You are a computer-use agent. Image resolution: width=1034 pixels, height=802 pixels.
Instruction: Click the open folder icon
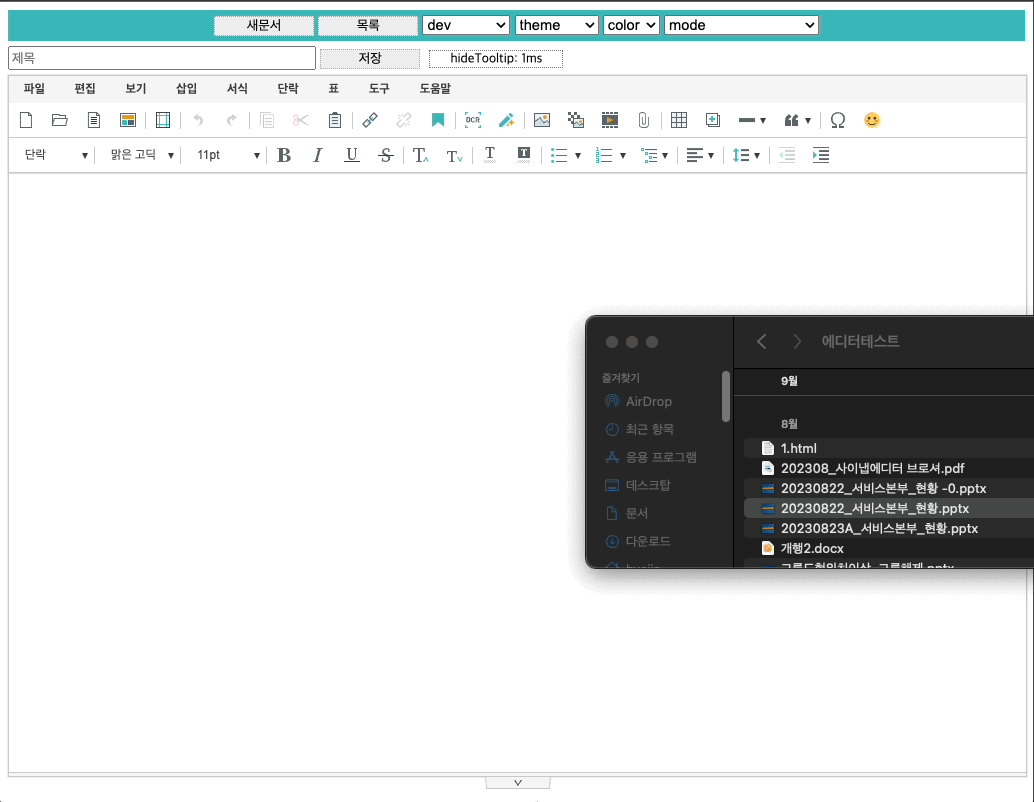click(60, 120)
